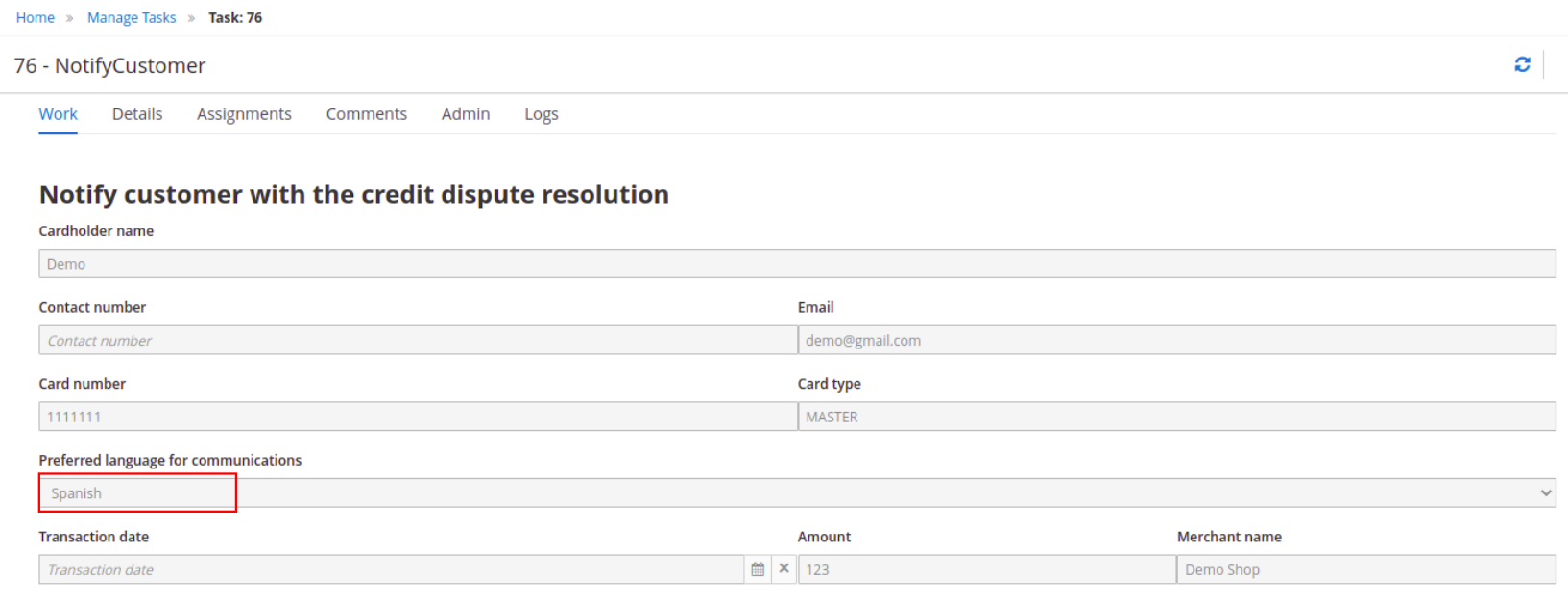Click the Manage Tasks breadcrumb link
The image size is (1568, 600).
click(x=132, y=18)
